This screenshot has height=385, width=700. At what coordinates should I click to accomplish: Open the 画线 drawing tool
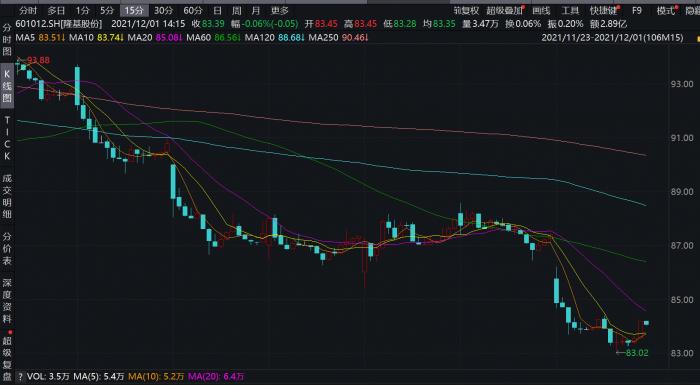pyautogui.click(x=541, y=11)
